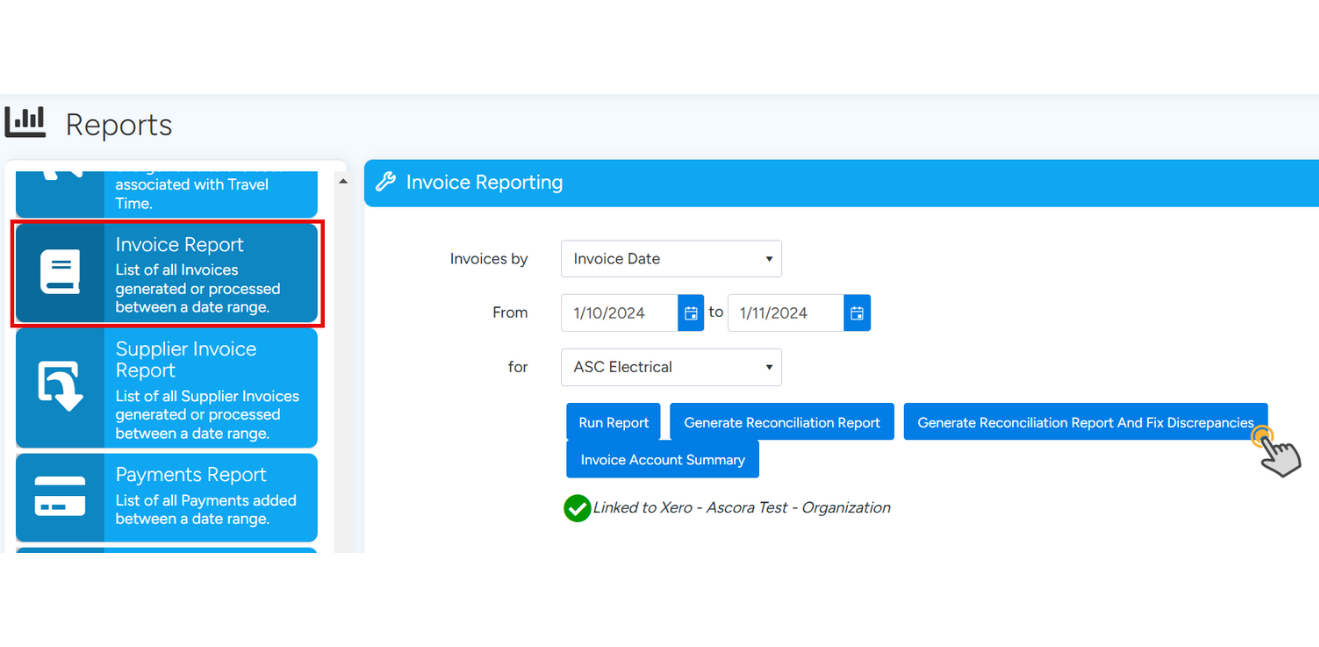Viewport: 1319px width, 647px height.
Task: Click the Reports bar chart icon
Action: 26,122
